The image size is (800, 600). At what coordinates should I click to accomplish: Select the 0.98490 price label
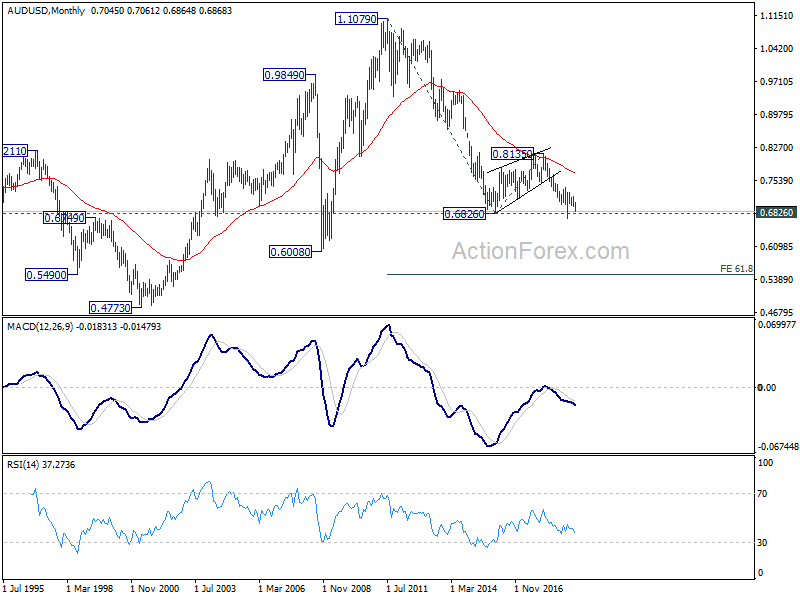click(x=284, y=75)
